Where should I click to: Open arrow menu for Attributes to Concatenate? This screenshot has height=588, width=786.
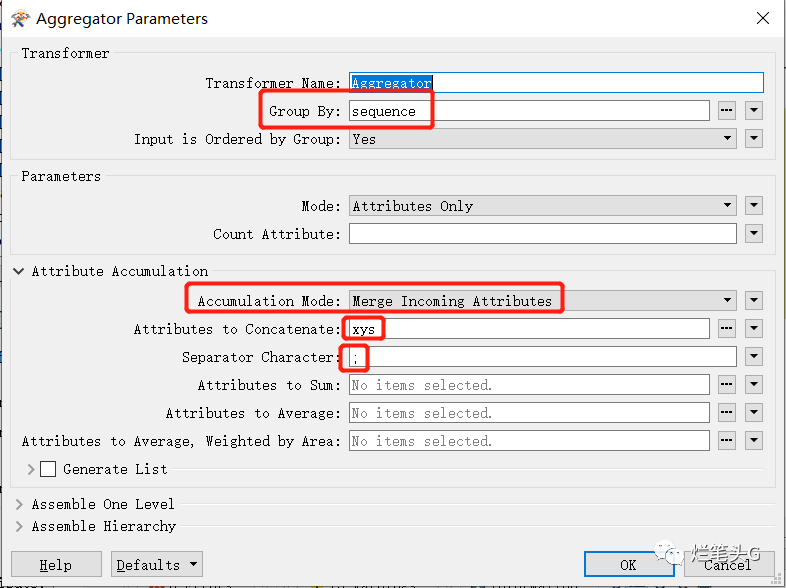point(754,329)
